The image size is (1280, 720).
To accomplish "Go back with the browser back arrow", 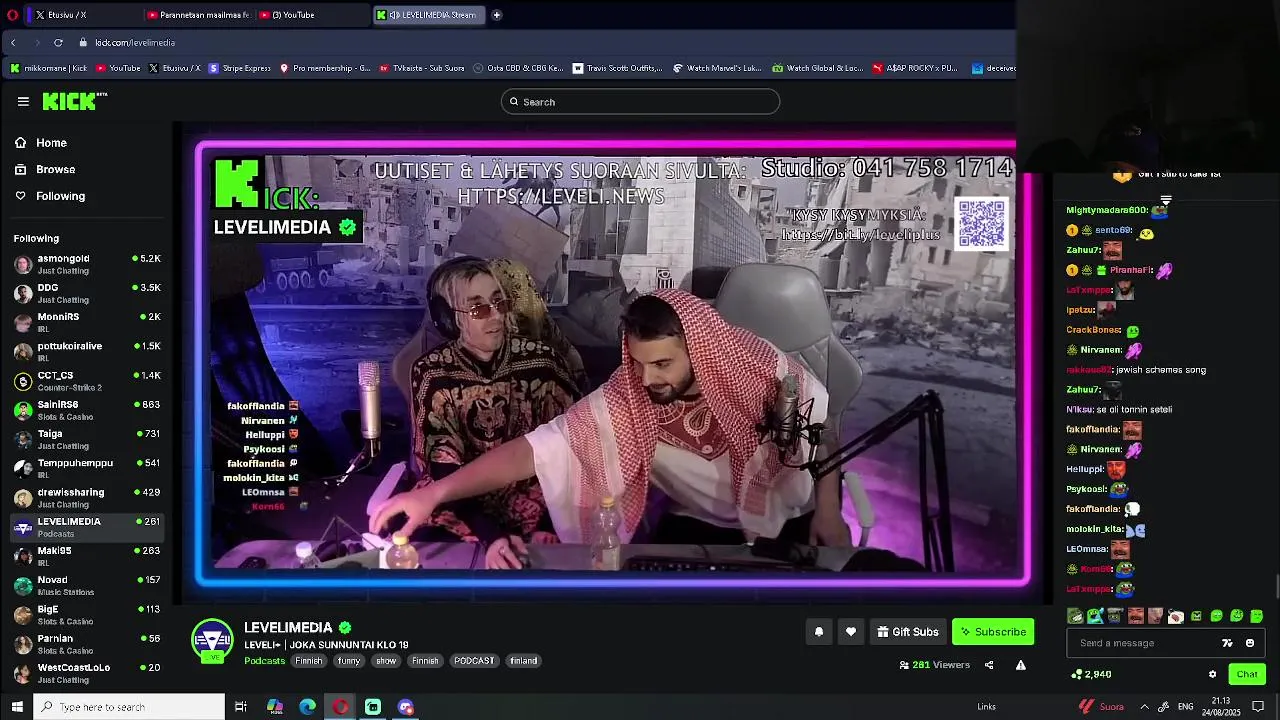I will point(13,42).
